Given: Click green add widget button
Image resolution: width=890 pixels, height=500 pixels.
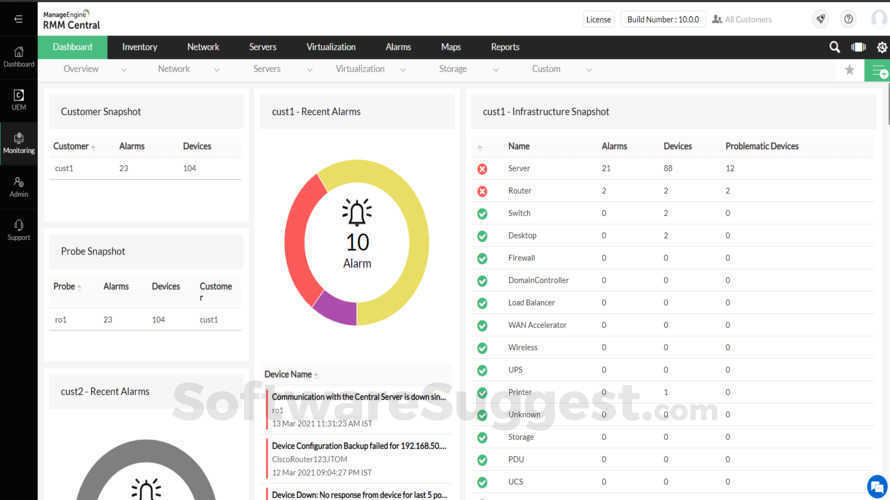Looking at the screenshot, I should 878,71.
